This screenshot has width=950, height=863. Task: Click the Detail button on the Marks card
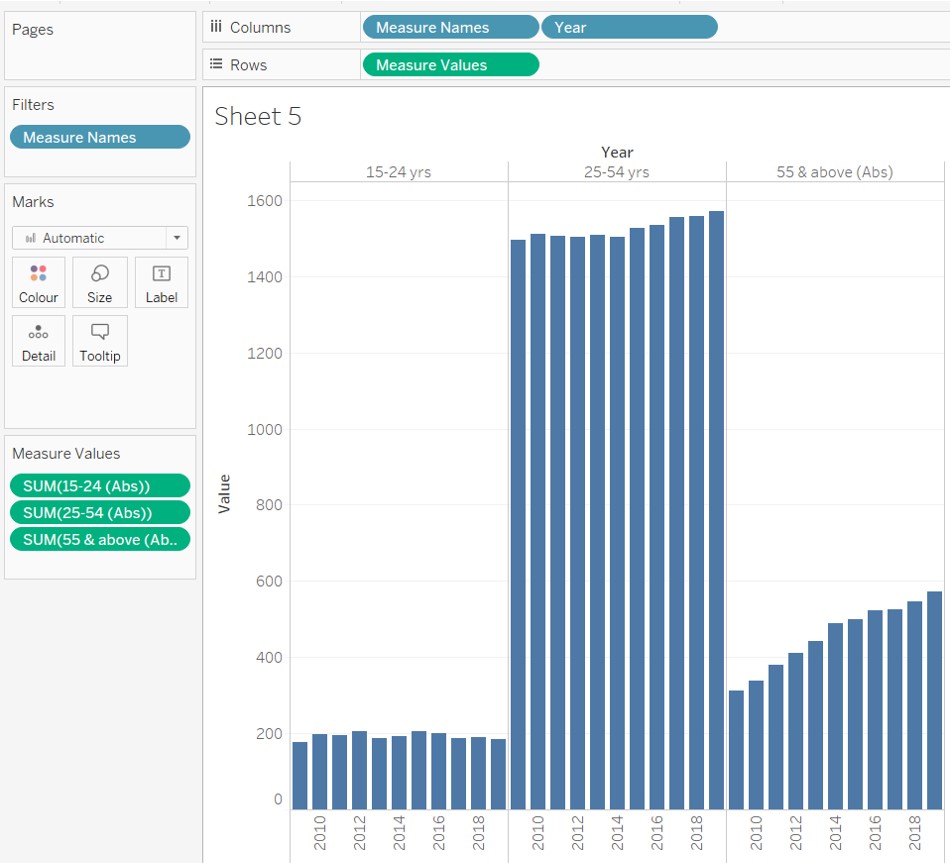click(38, 340)
